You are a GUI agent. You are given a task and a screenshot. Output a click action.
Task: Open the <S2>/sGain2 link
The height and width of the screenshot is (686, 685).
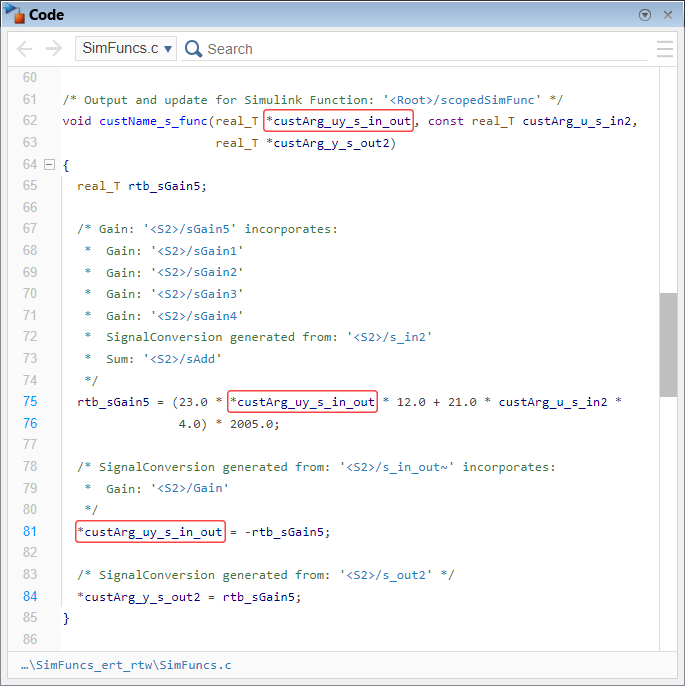coord(197,273)
